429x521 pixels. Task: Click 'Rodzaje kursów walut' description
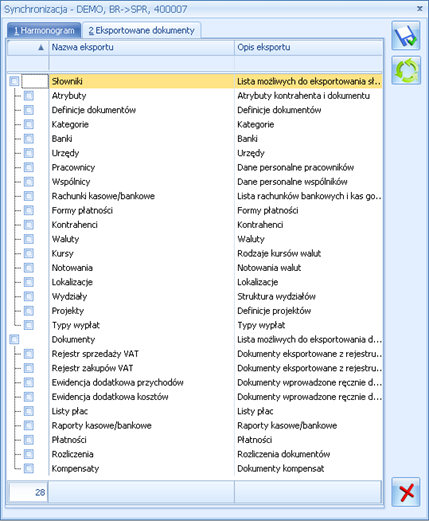279,253
